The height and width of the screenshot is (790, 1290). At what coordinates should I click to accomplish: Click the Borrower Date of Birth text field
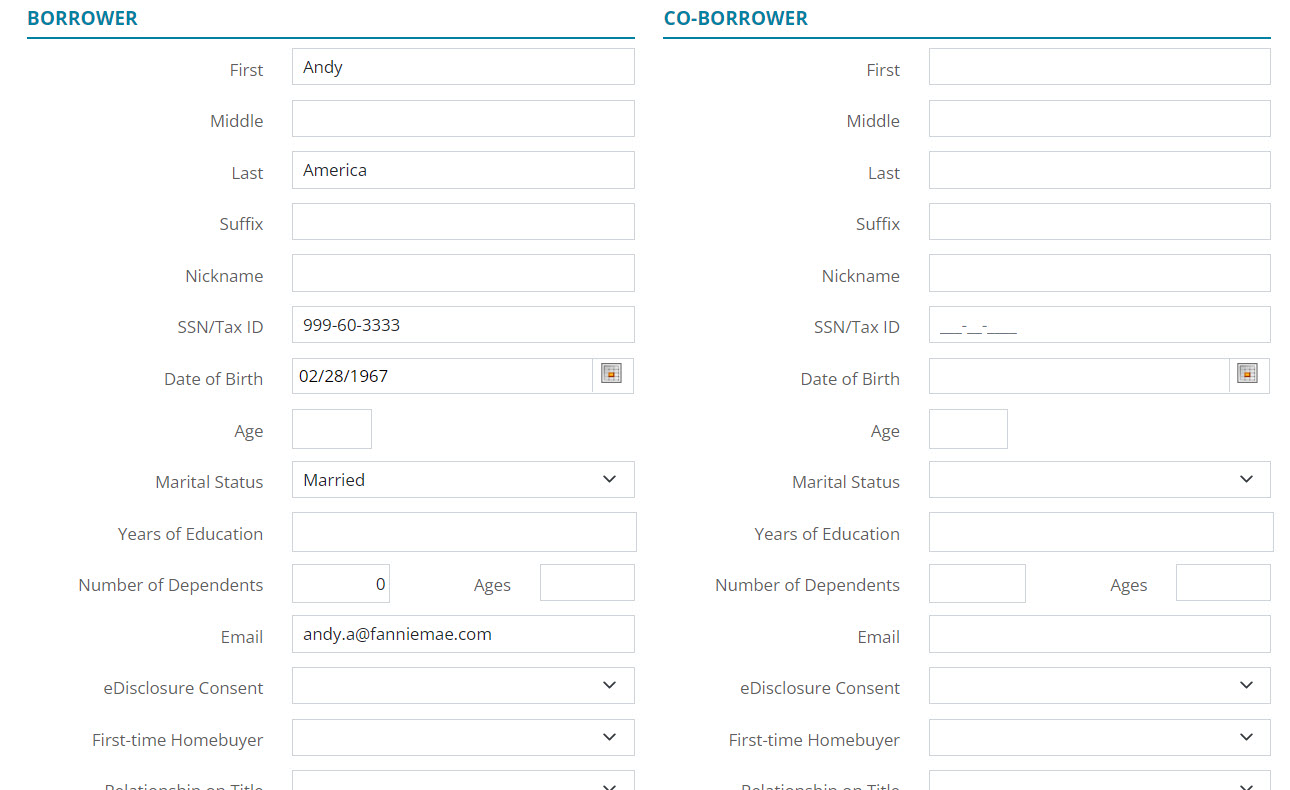pos(442,376)
